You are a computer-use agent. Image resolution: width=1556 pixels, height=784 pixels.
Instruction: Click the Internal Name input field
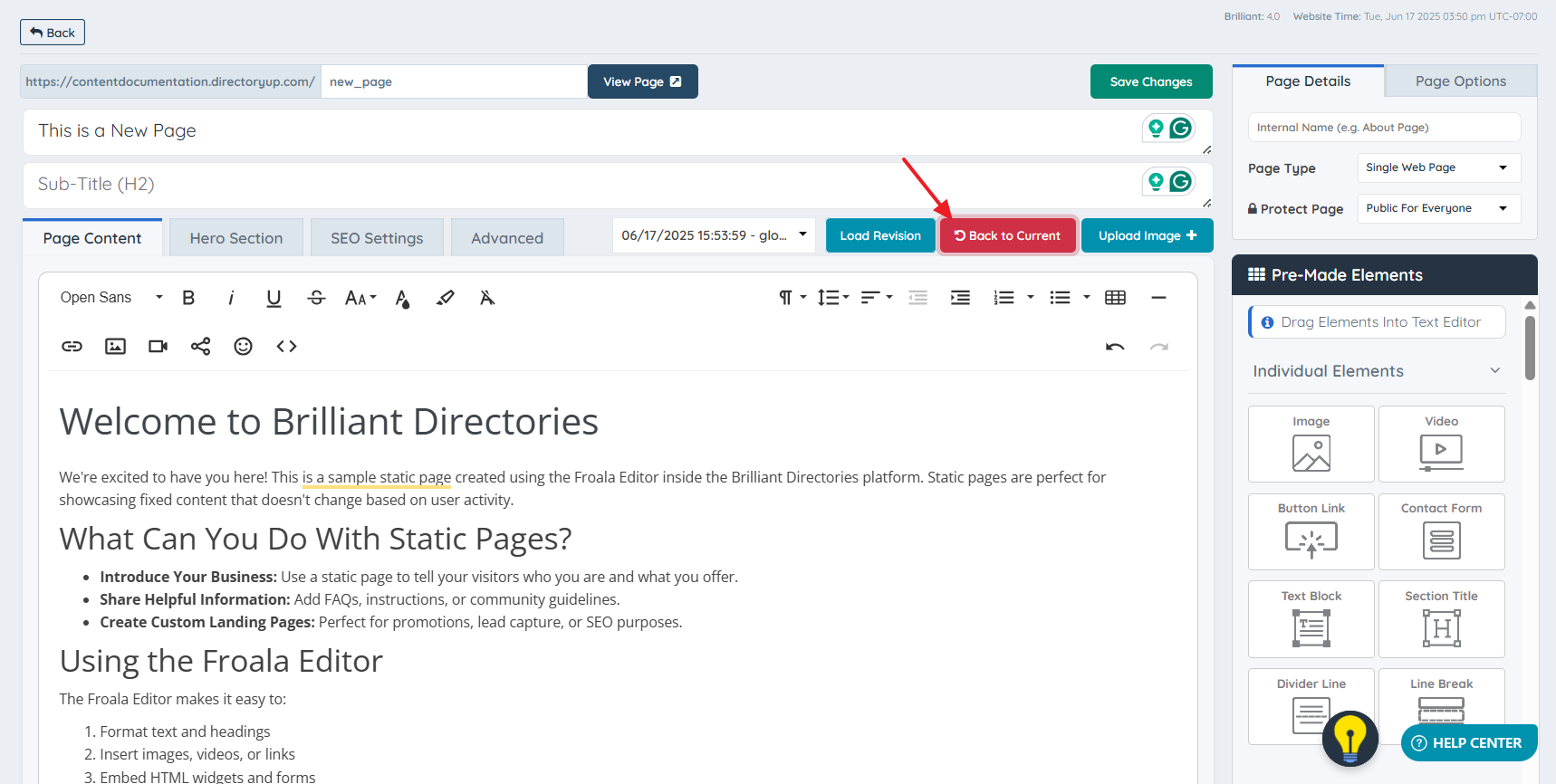pyautogui.click(x=1384, y=128)
